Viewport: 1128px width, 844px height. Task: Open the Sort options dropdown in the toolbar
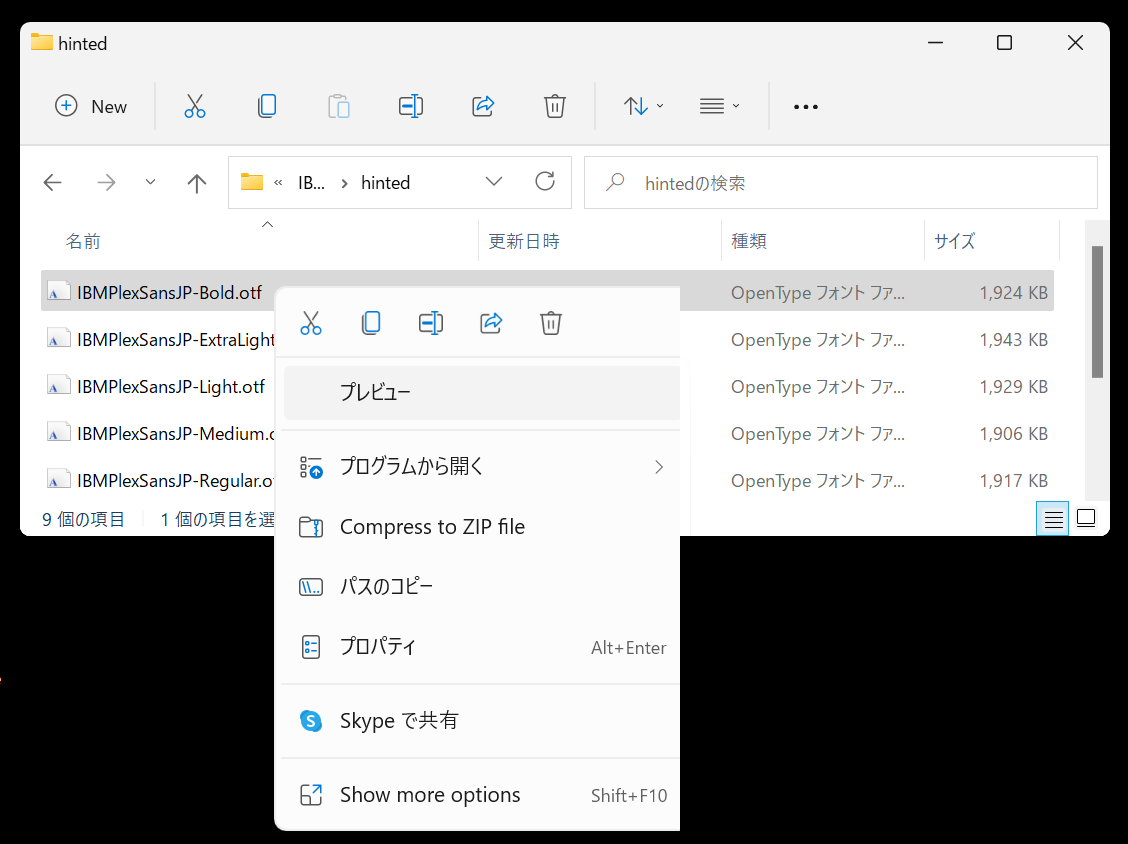[x=643, y=106]
